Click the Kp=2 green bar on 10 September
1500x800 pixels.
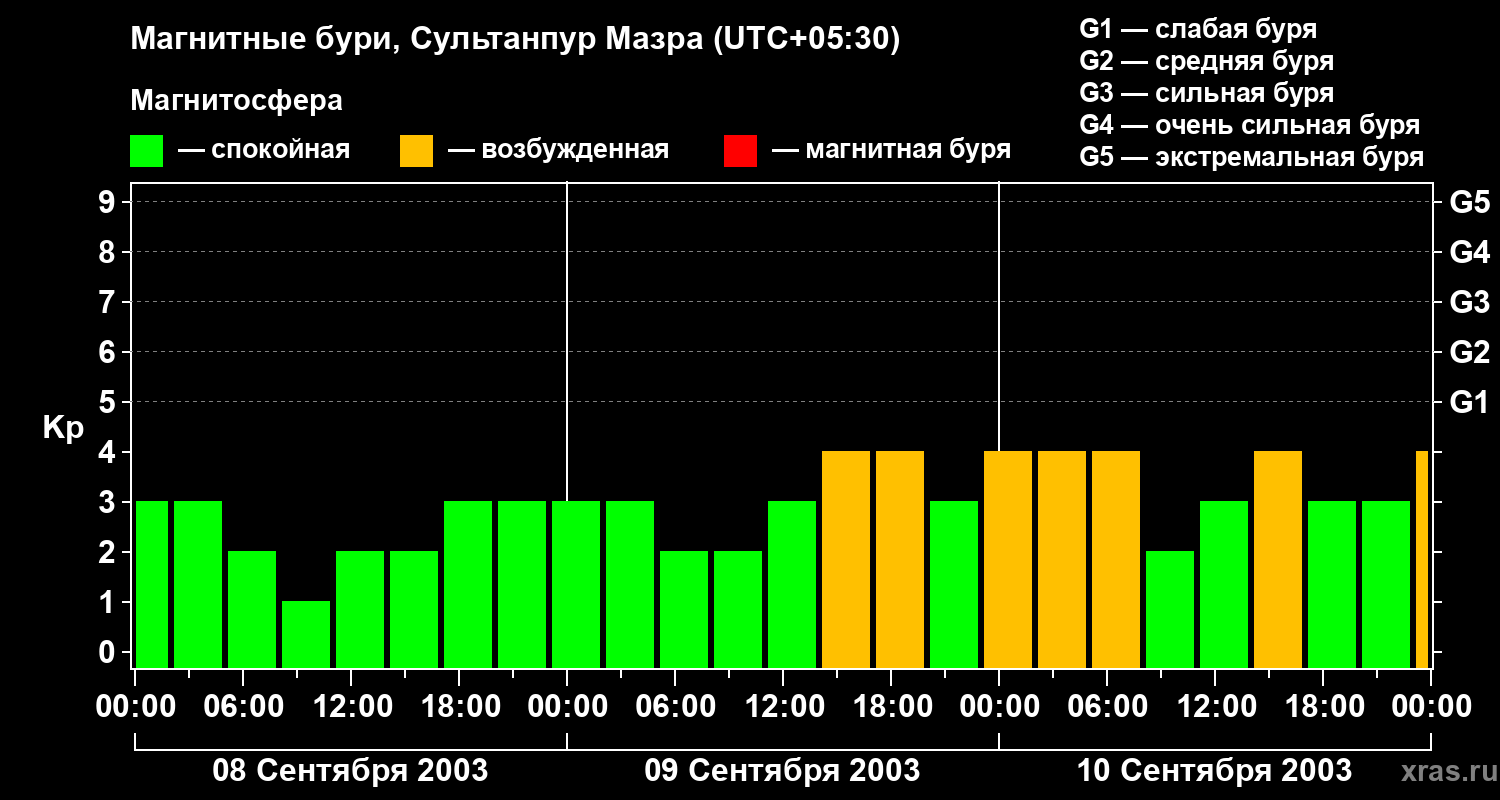tap(1170, 609)
